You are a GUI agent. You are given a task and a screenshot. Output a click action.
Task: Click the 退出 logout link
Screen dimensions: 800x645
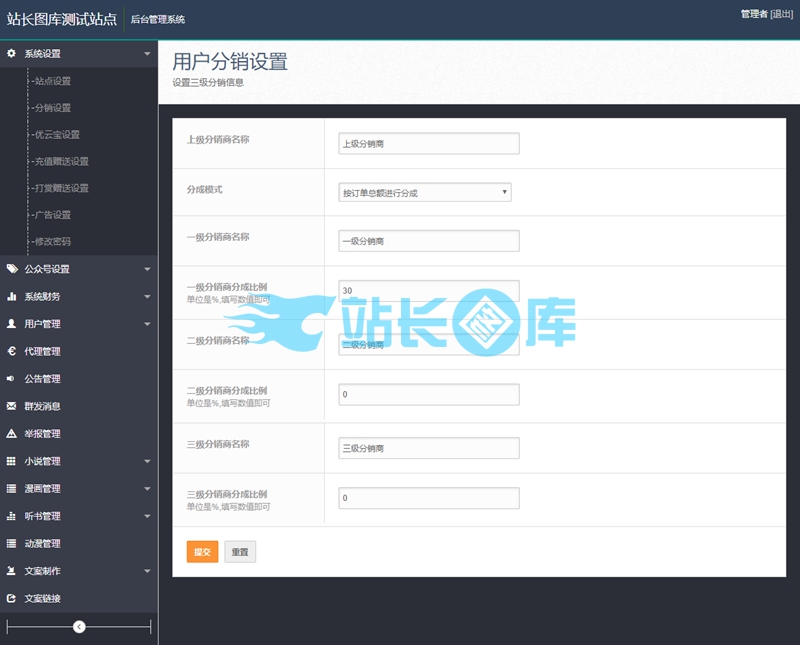pos(782,14)
